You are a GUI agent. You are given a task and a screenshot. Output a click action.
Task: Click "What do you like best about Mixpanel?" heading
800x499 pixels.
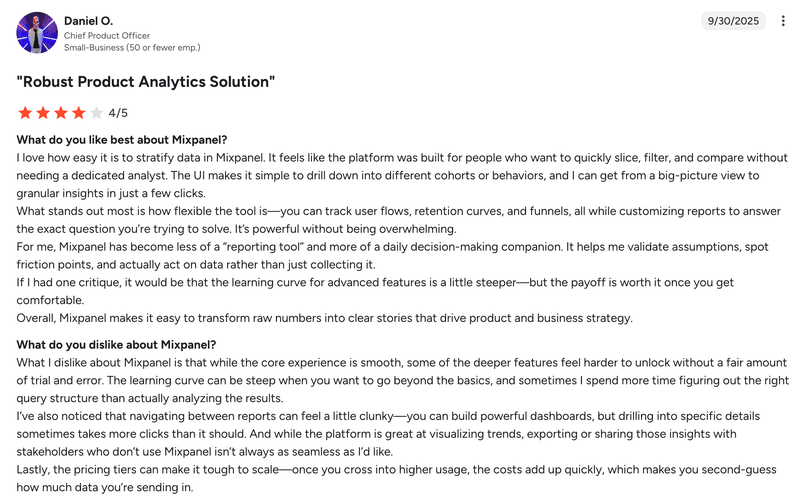tap(121, 140)
